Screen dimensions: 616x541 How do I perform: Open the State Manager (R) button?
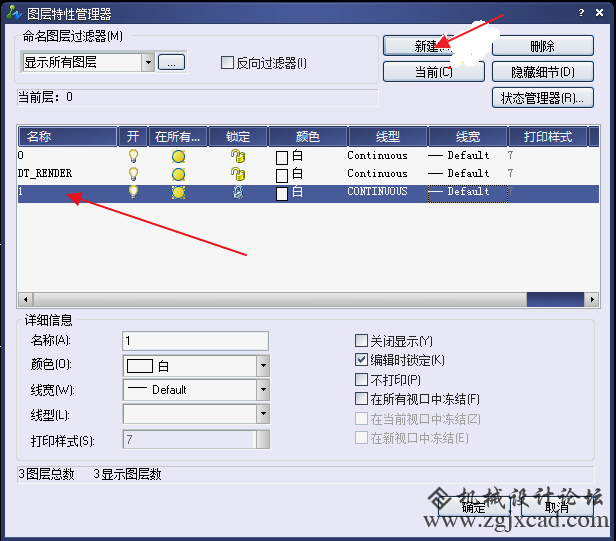[x=543, y=98]
